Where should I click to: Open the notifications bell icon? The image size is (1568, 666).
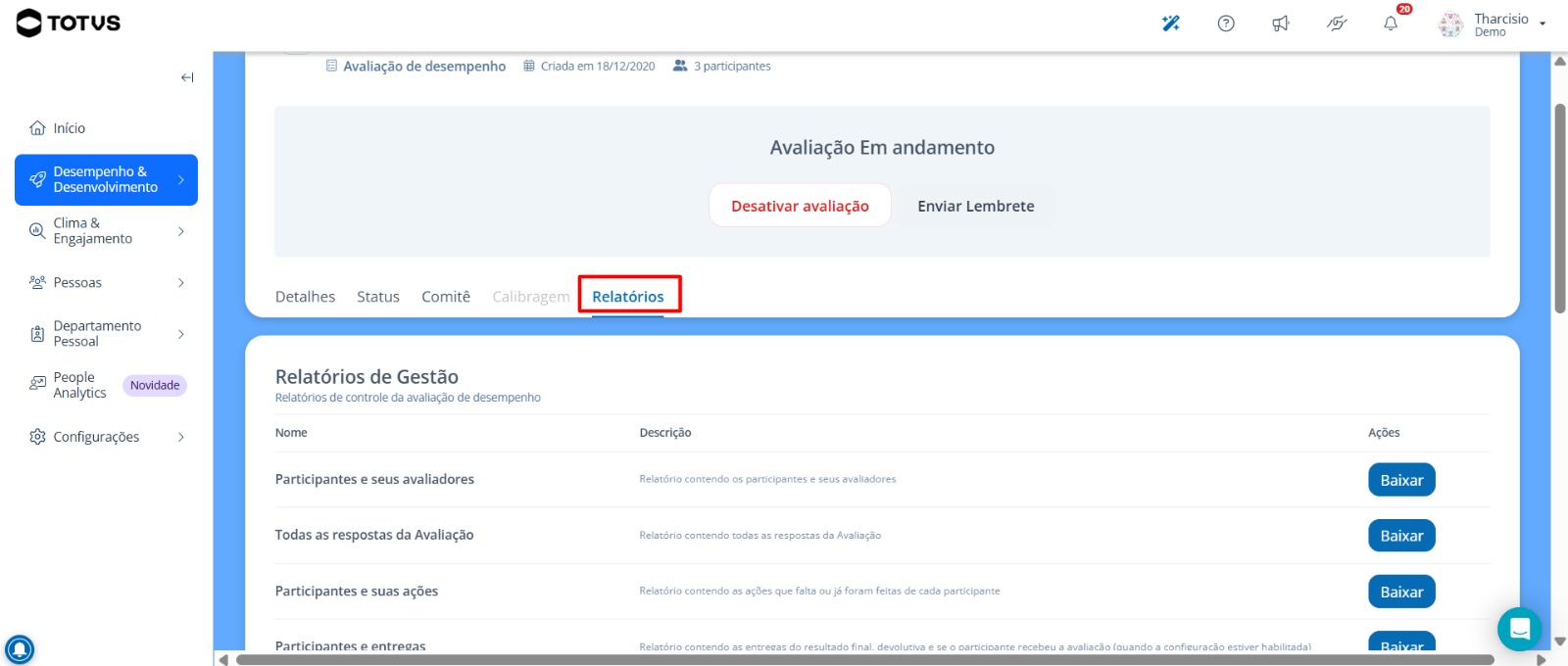click(x=1391, y=24)
